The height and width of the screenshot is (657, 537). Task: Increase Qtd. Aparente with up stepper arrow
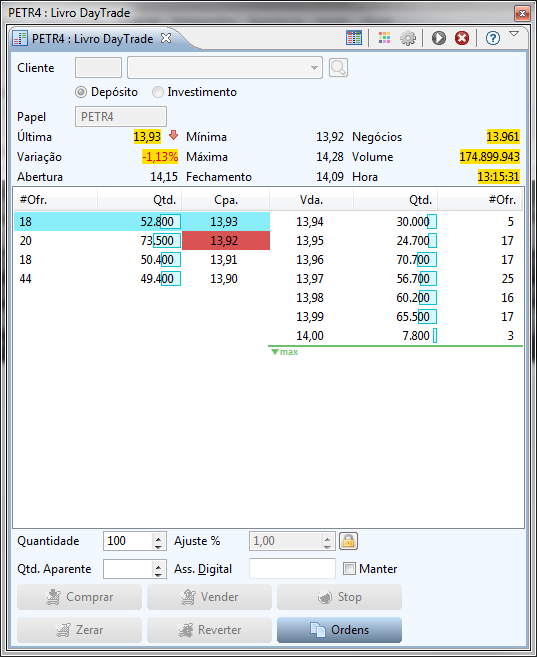[x=158, y=565]
